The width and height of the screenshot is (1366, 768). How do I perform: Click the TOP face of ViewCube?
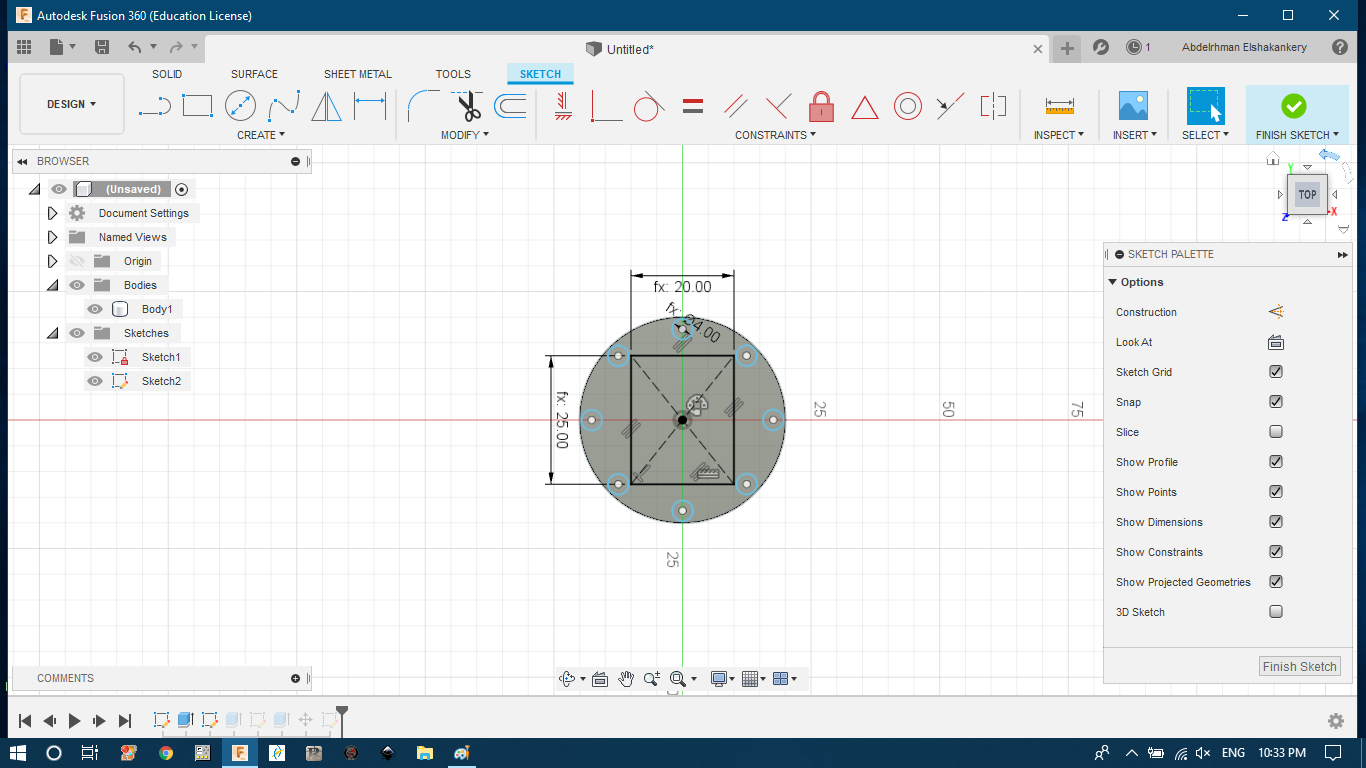point(1307,194)
